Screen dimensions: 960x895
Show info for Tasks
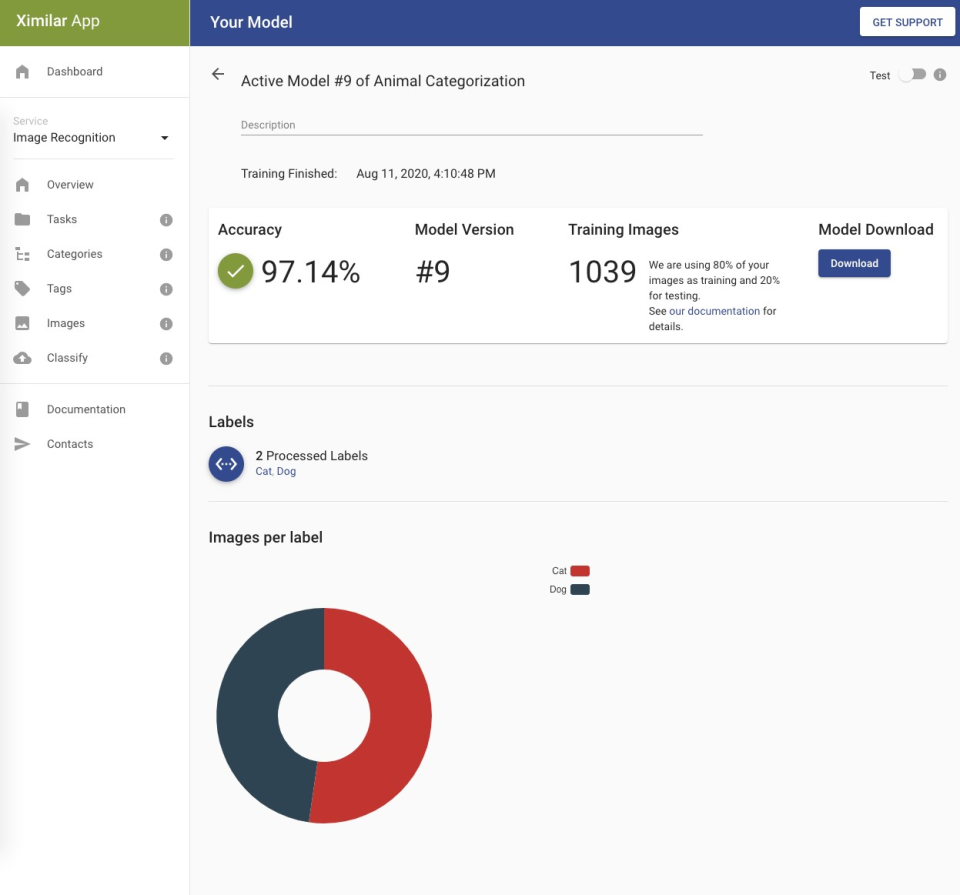tap(166, 220)
